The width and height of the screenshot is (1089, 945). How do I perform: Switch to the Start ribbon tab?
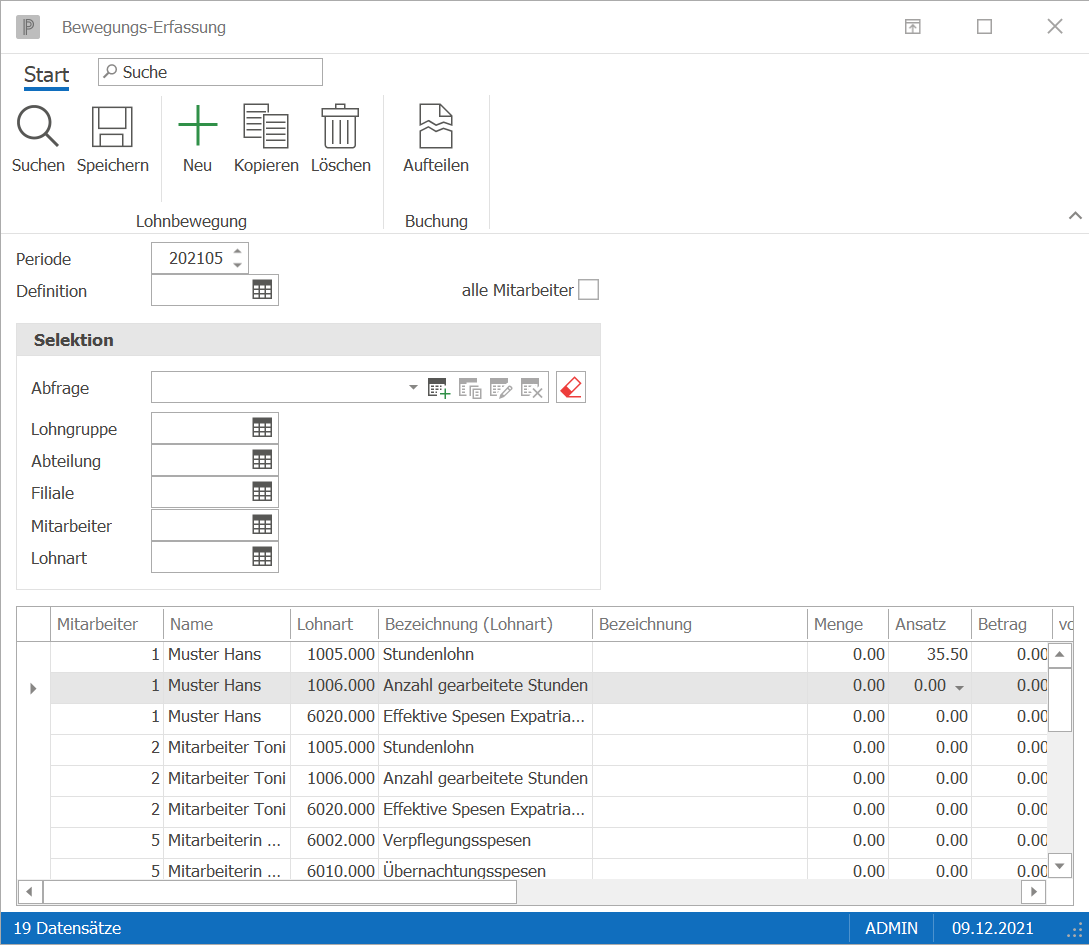[47, 74]
